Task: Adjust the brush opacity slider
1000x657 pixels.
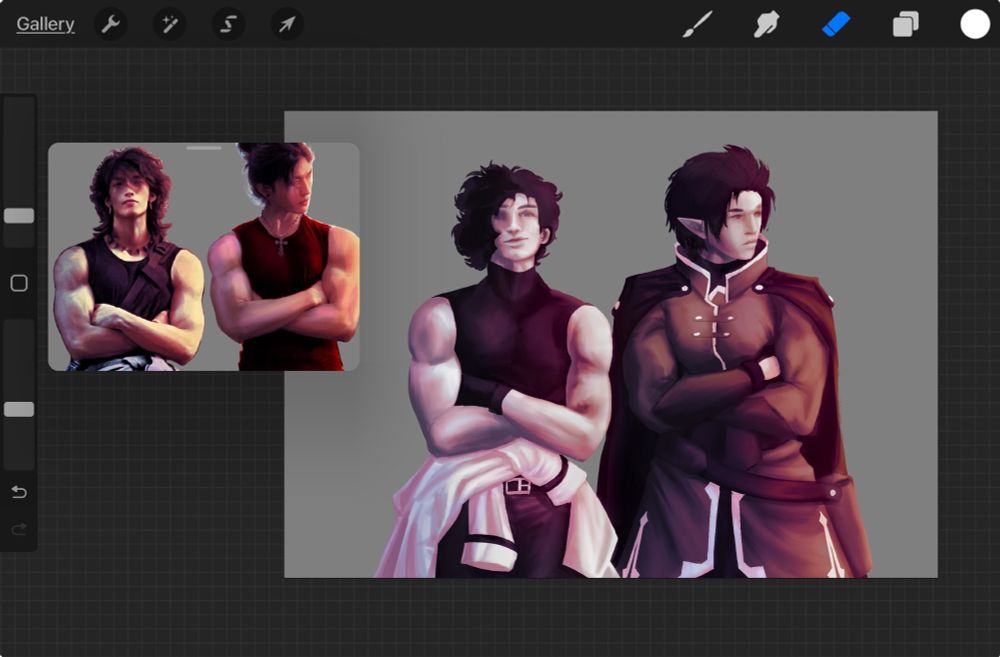Action: [x=17, y=409]
